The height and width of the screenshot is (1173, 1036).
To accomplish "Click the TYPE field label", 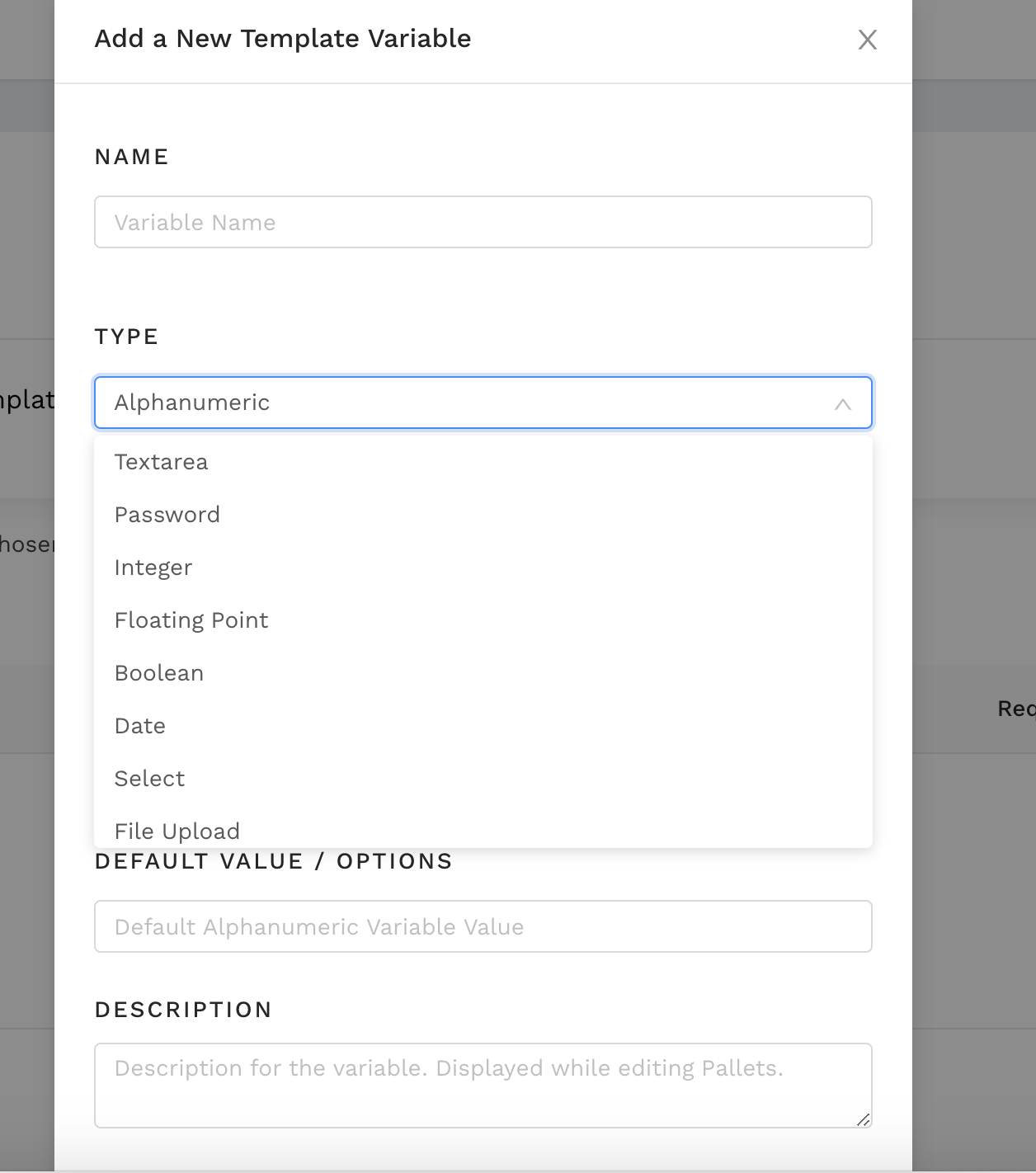I will (x=126, y=337).
